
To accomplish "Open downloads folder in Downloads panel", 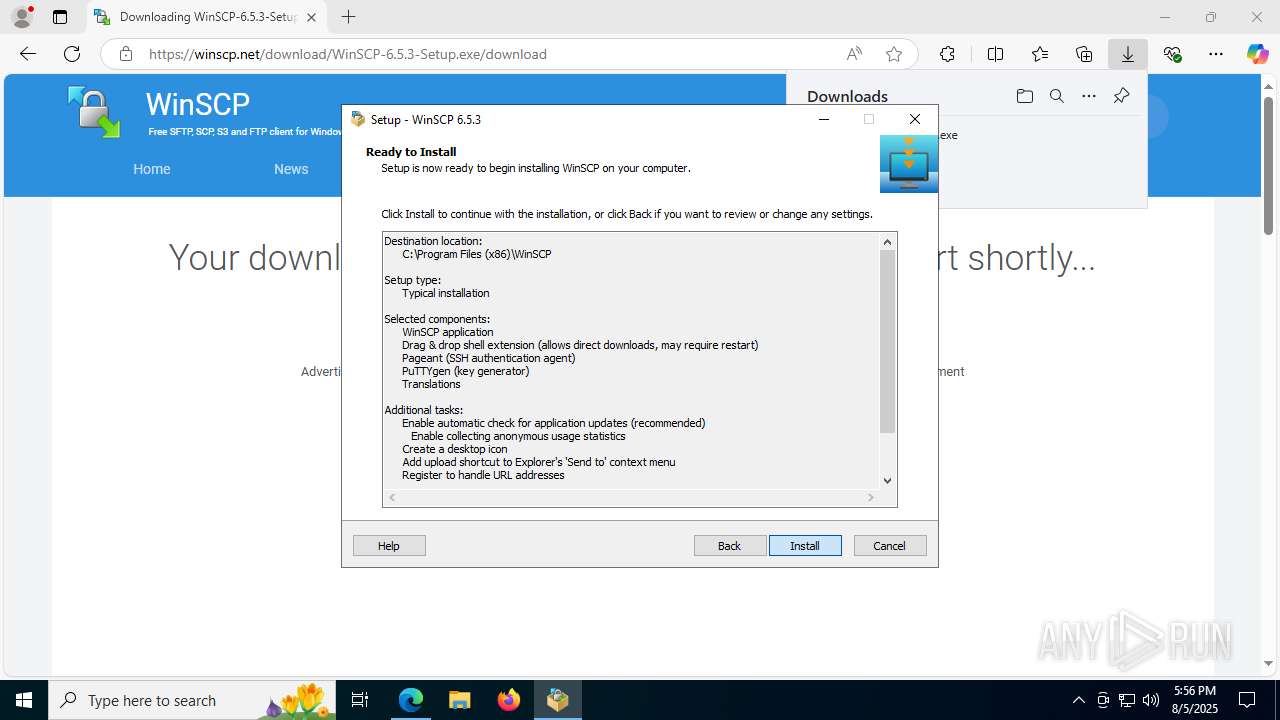I will [x=1025, y=96].
